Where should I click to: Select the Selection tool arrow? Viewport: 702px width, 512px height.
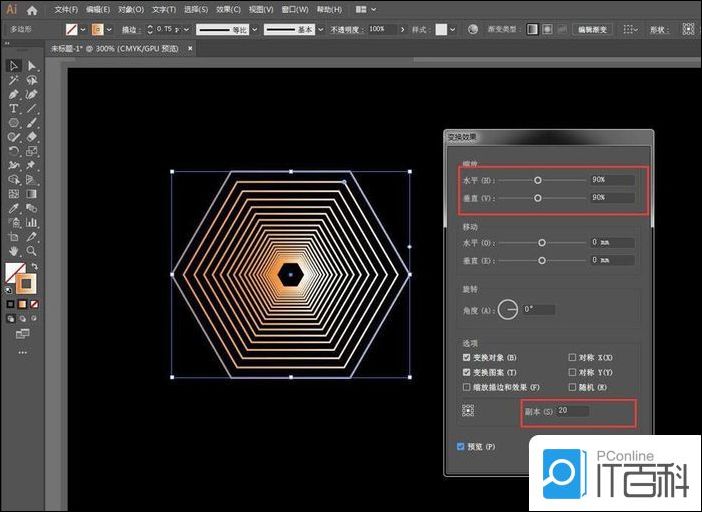coord(14,66)
